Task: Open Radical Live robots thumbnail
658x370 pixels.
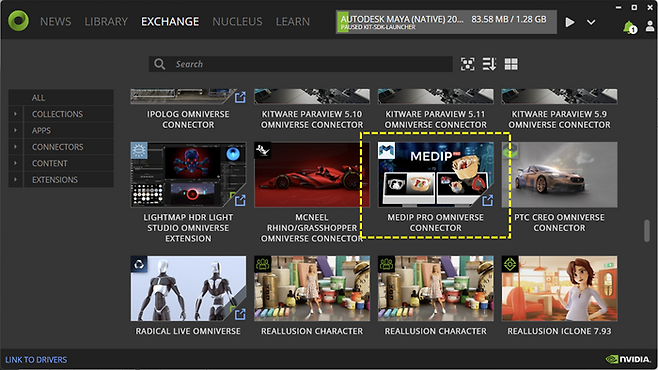Action: tap(188, 289)
